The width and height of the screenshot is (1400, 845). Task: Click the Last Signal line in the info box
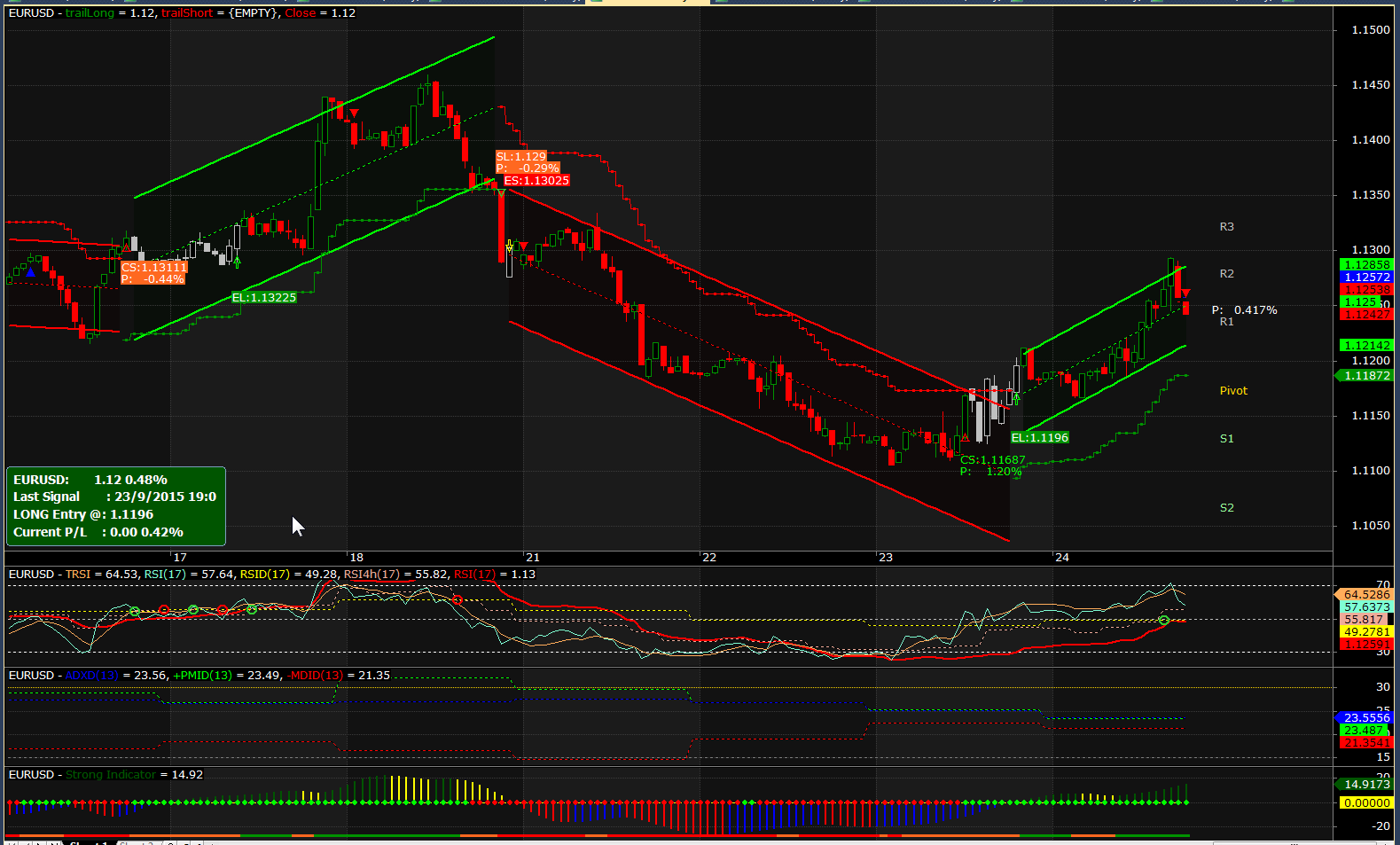[114, 497]
